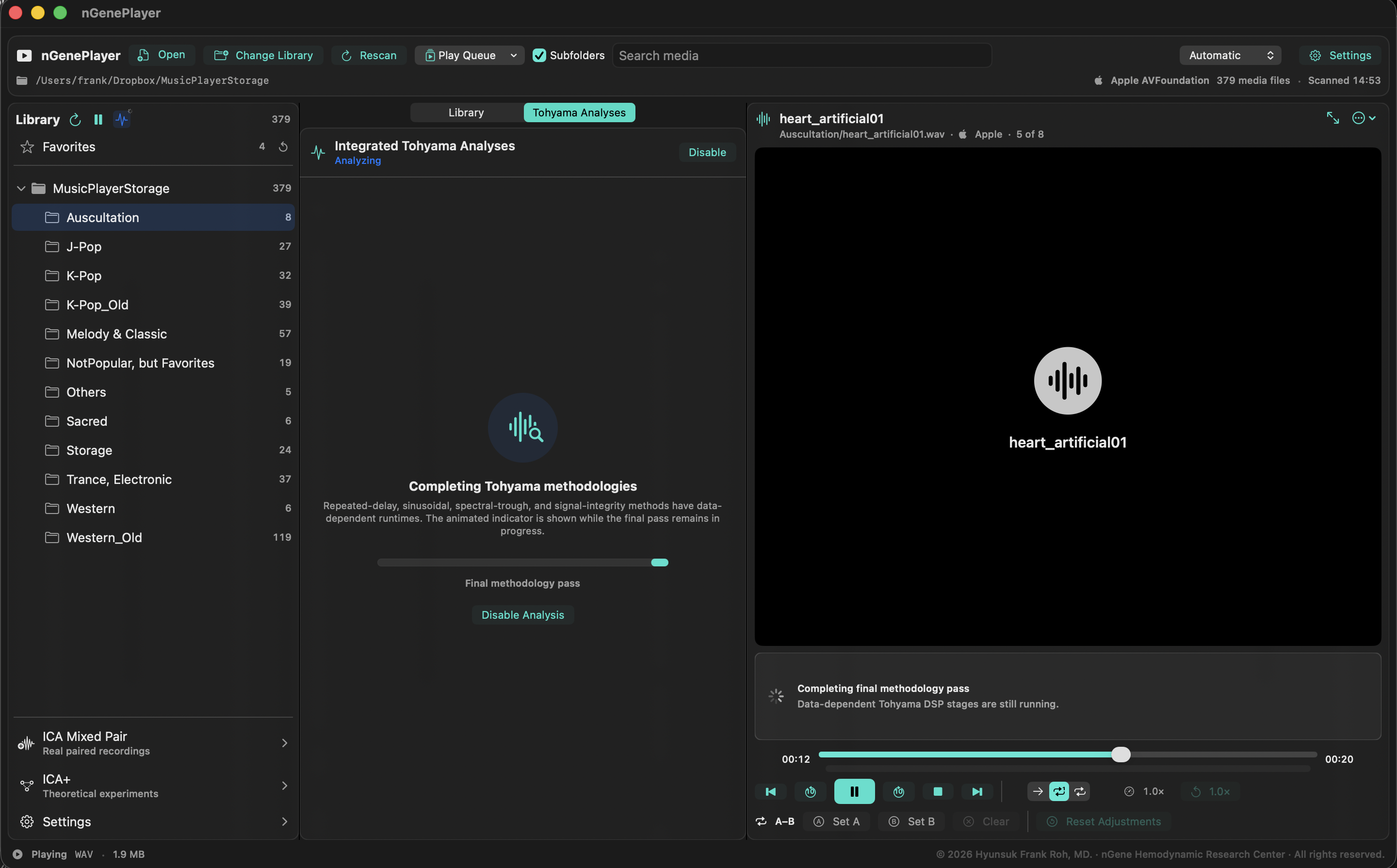Viewport: 1397px width, 868px height.
Task: Toggle the highlighted repeat-one mode
Action: pyautogui.click(x=1059, y=792)
